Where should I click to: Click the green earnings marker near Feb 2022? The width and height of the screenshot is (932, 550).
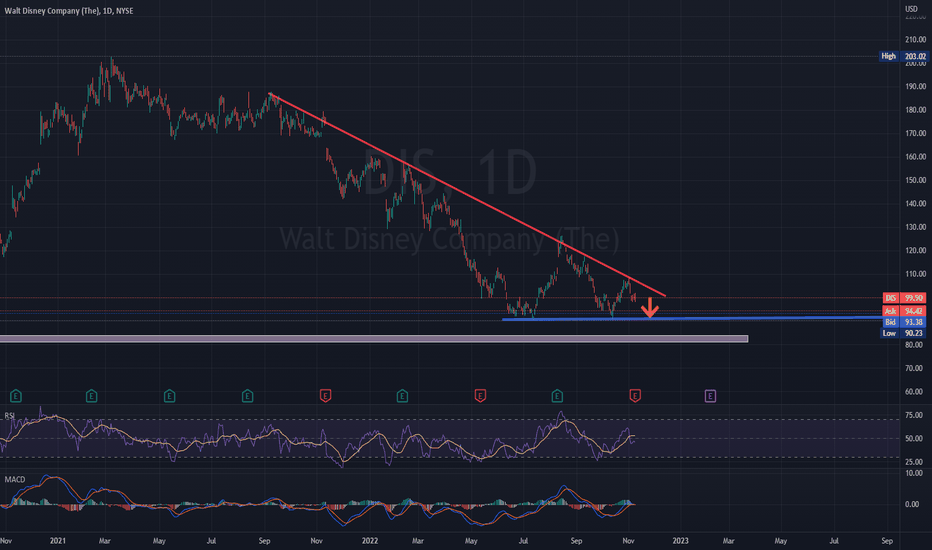point(402,395)
